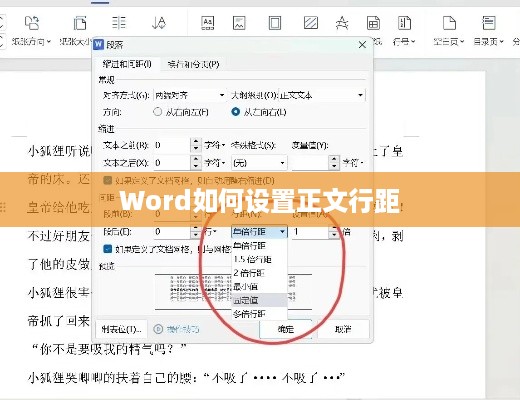Click the page background picture icon
This screenshot has width=520, height=400.
coord(239,23)
